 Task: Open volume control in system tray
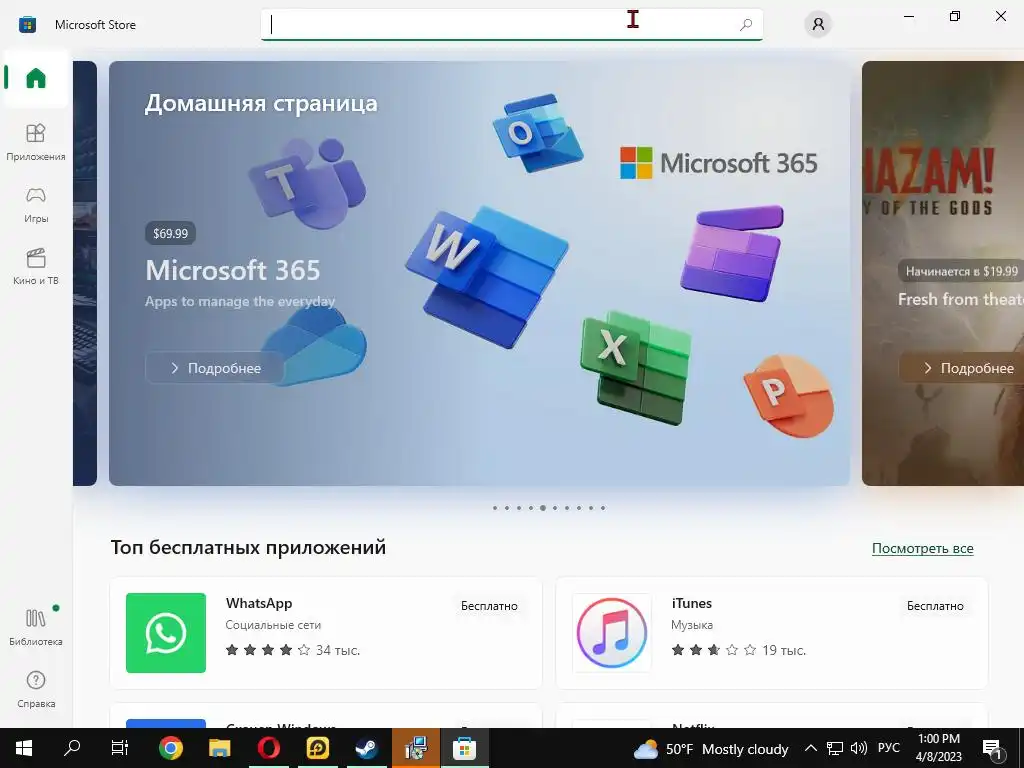[859, 748]
